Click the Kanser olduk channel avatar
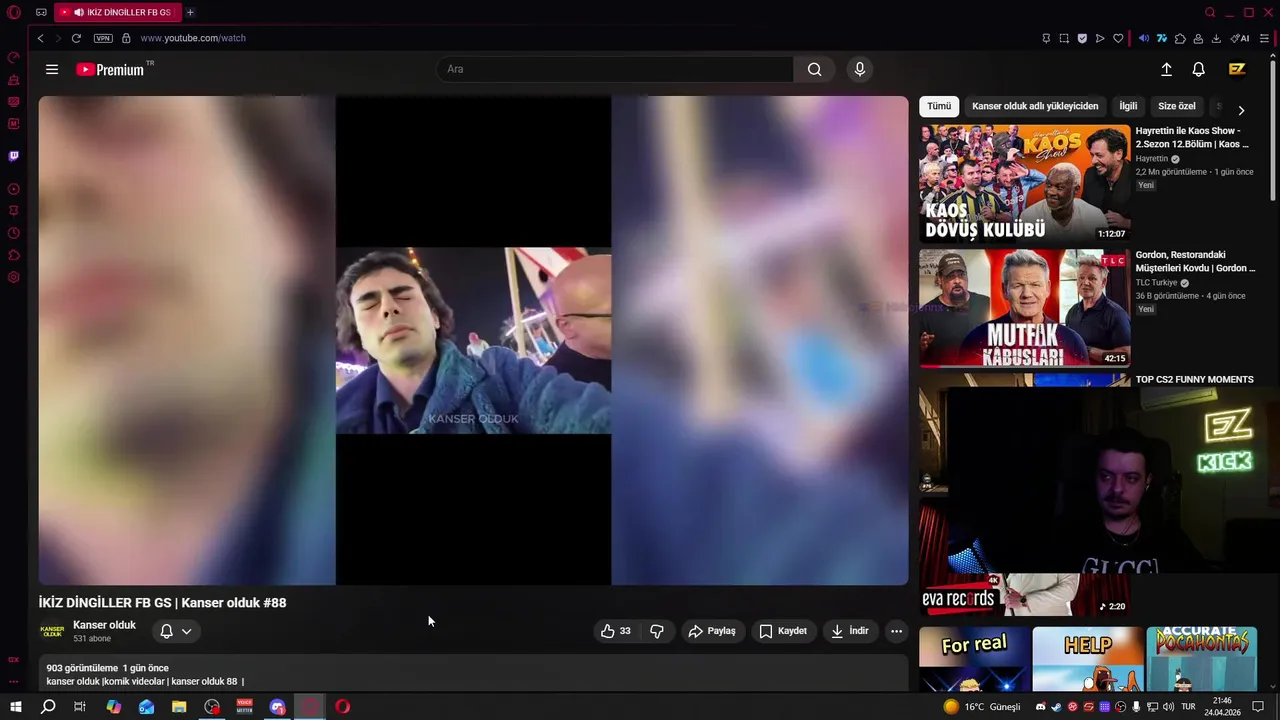 tap(52, 631)
